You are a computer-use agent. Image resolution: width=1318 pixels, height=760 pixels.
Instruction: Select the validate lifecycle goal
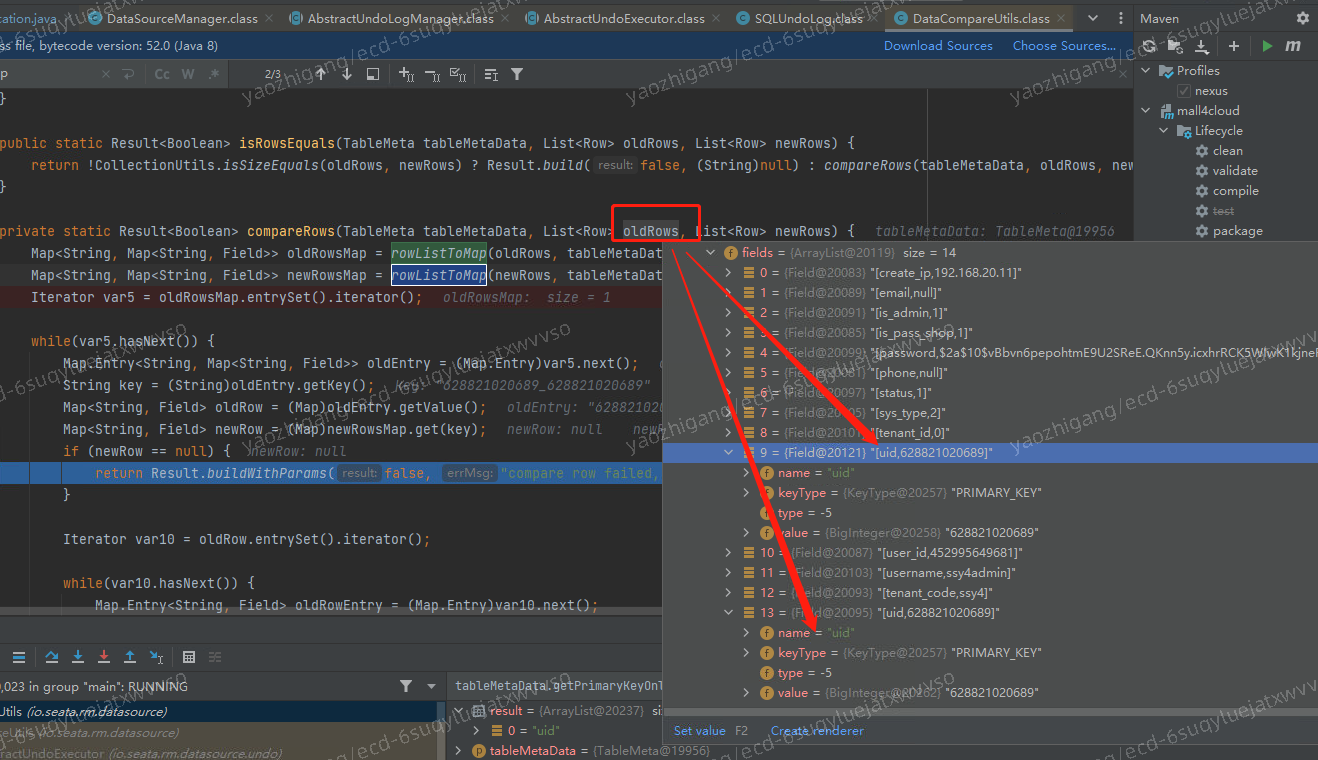(1235, 171)
